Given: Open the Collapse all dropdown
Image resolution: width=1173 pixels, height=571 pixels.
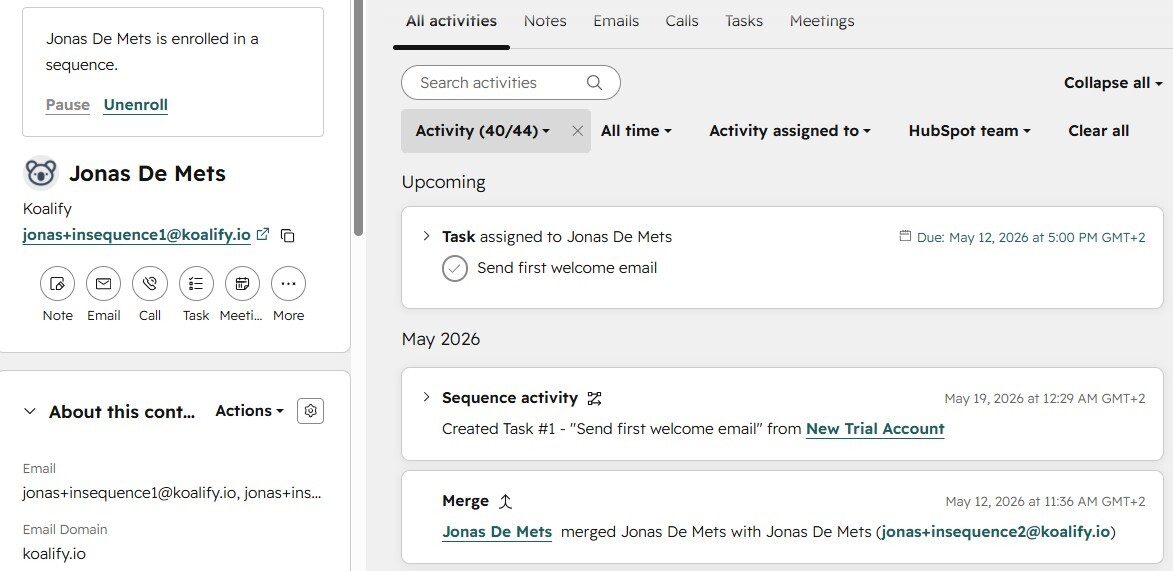Looking at the screenshot, I should [x=1113, y=83].
